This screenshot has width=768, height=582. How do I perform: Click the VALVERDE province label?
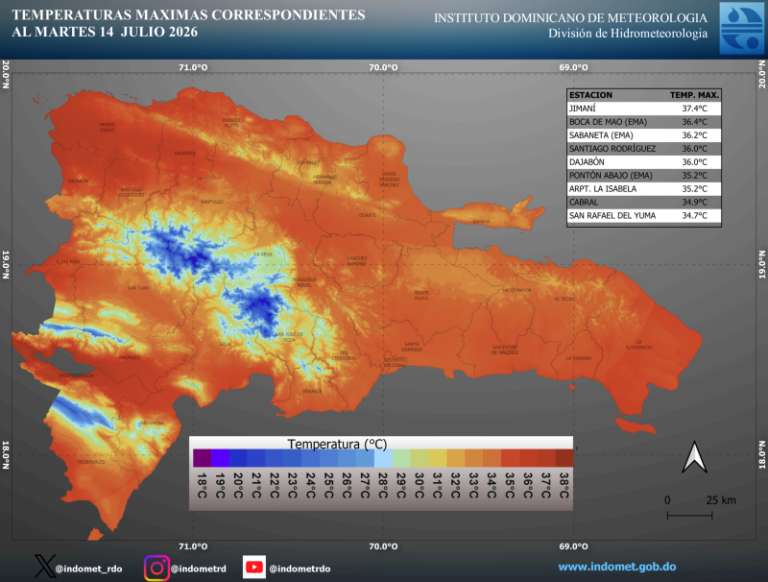[185, 153]
